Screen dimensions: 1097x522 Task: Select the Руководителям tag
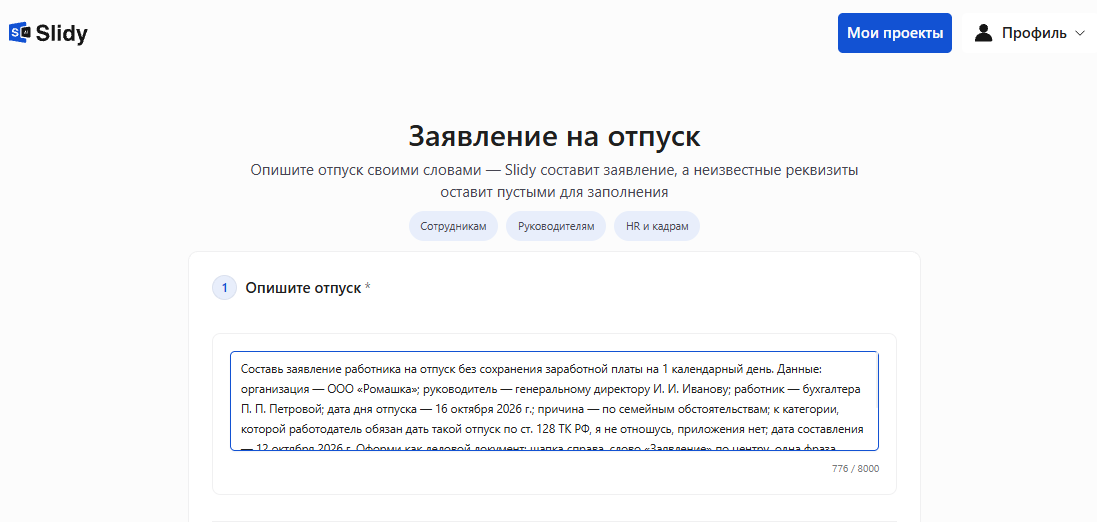pos(556,226)
